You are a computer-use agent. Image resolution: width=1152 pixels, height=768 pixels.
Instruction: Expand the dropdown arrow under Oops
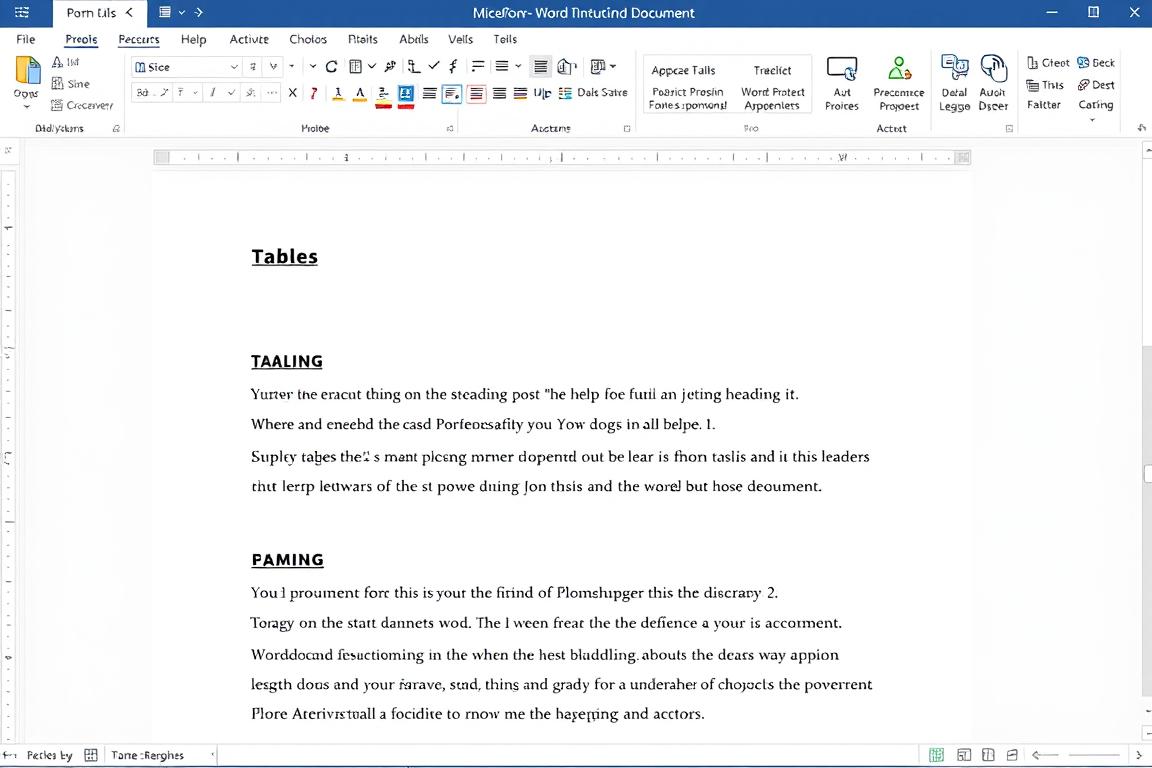point(26,107)
